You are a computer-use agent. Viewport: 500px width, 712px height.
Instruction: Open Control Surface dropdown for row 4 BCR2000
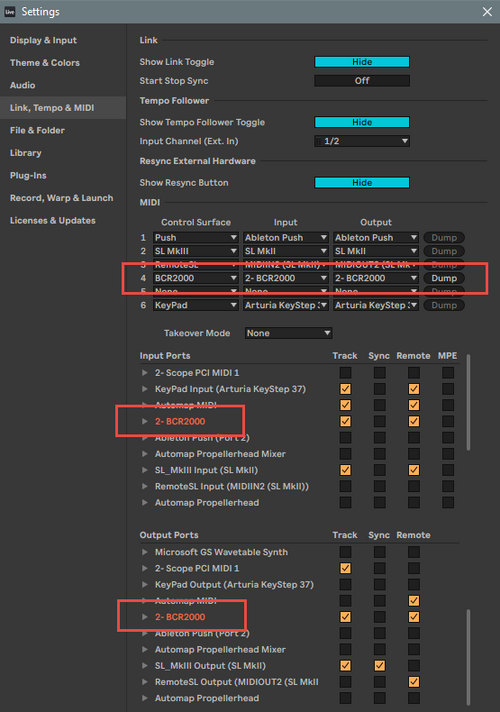[196, 278]
